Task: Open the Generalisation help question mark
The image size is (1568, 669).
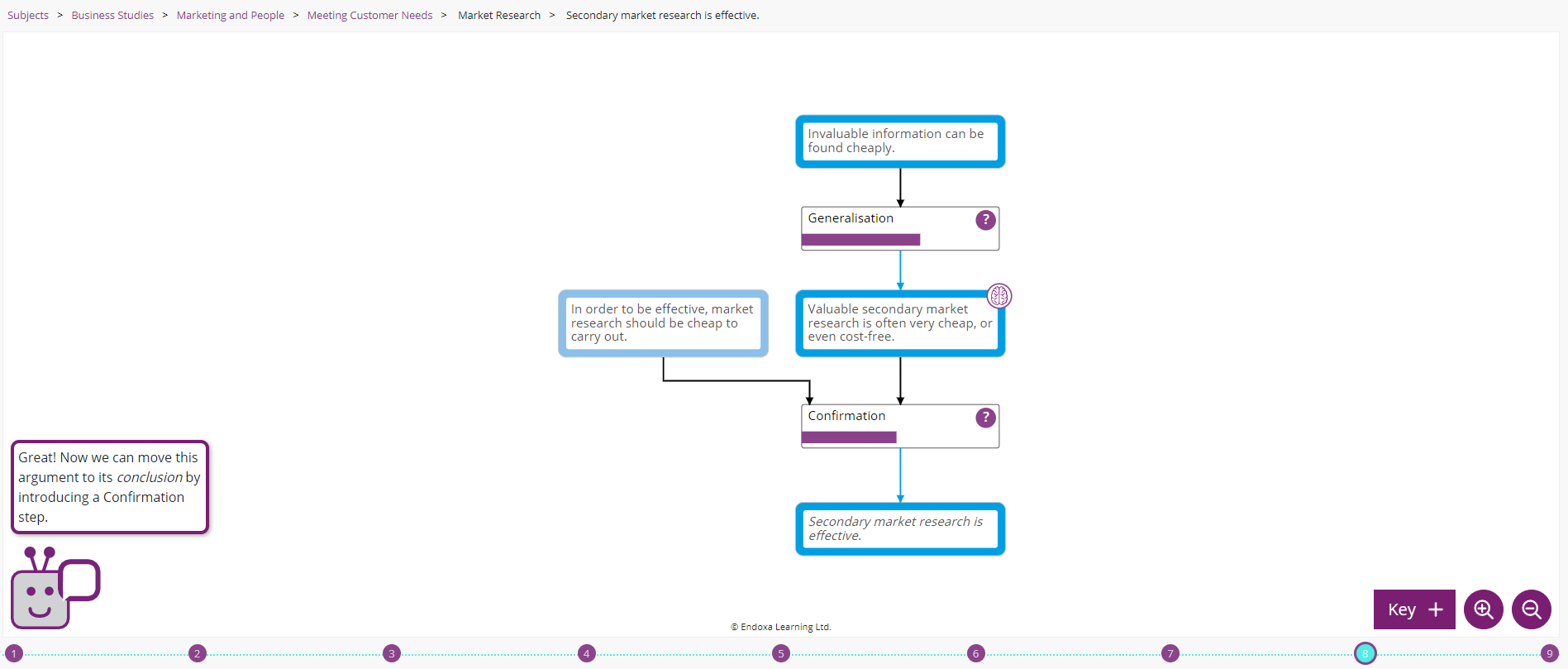Action: coord(985,220)
